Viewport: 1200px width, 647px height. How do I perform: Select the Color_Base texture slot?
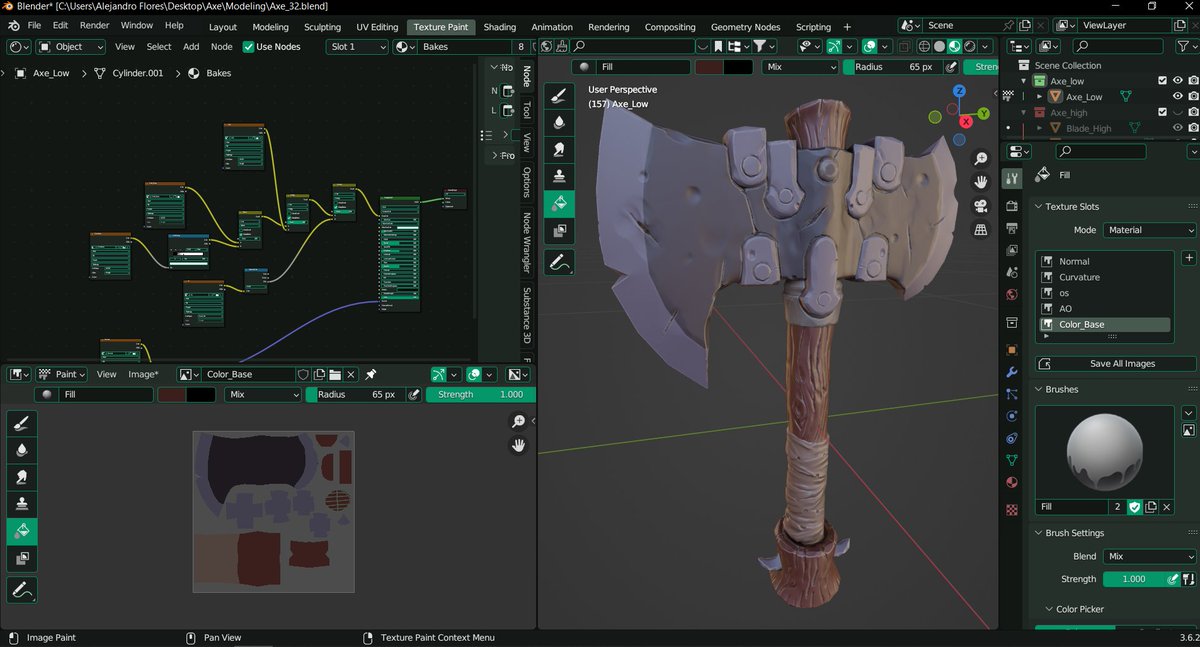pyautogui.click(x=1105, y=325)
